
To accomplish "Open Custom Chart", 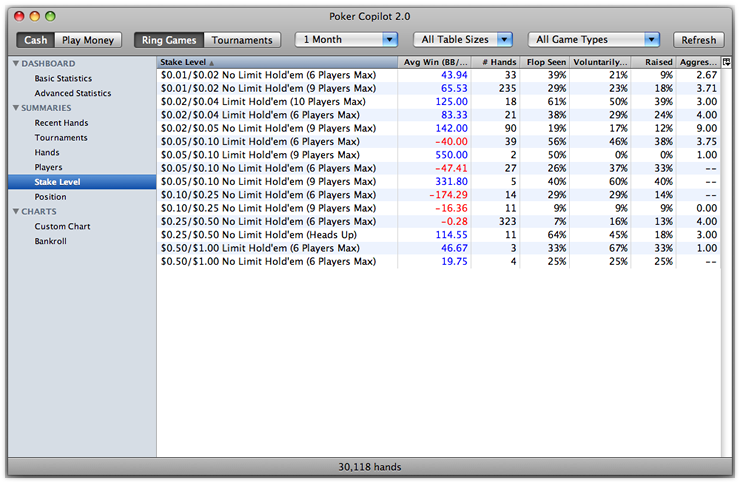I will (x=62, y=226).
